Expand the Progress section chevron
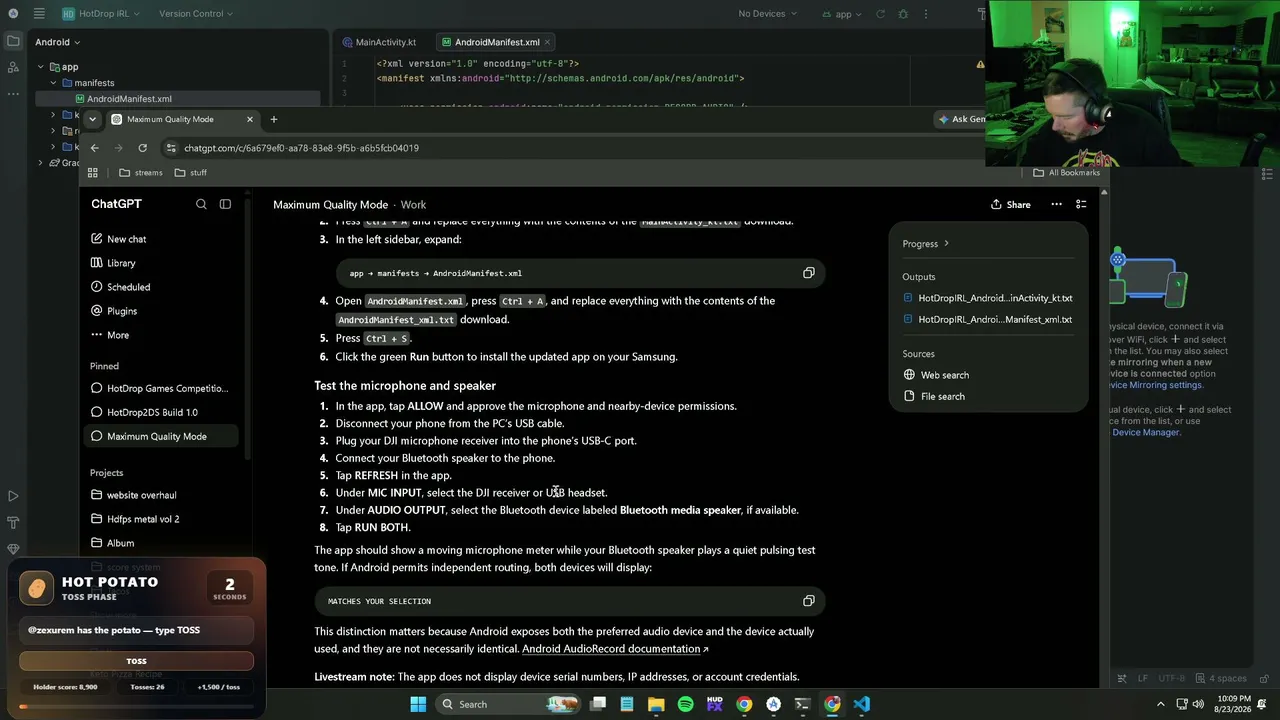 coord(946,244)
